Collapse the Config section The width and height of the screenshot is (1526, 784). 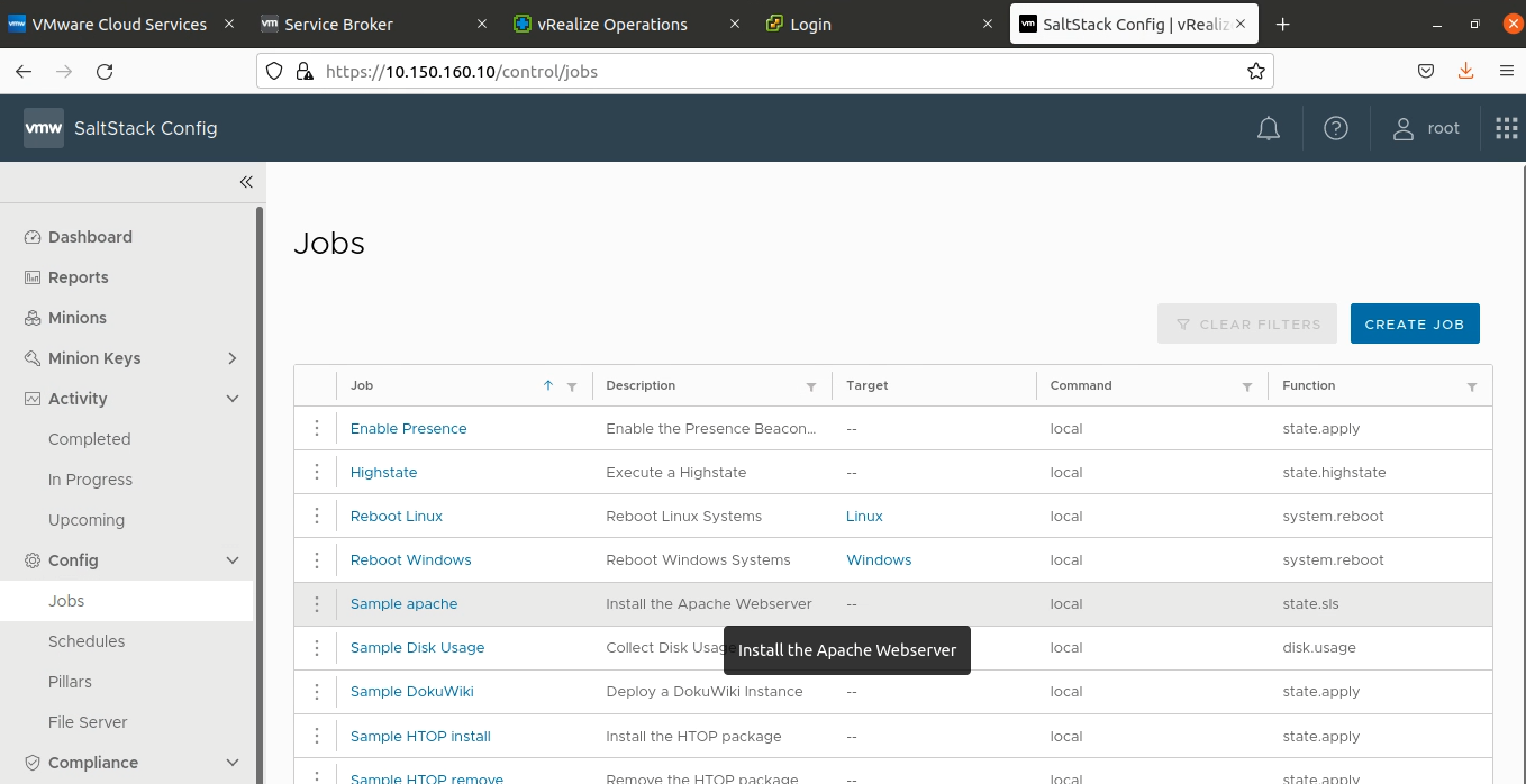(x=232, y=560)
